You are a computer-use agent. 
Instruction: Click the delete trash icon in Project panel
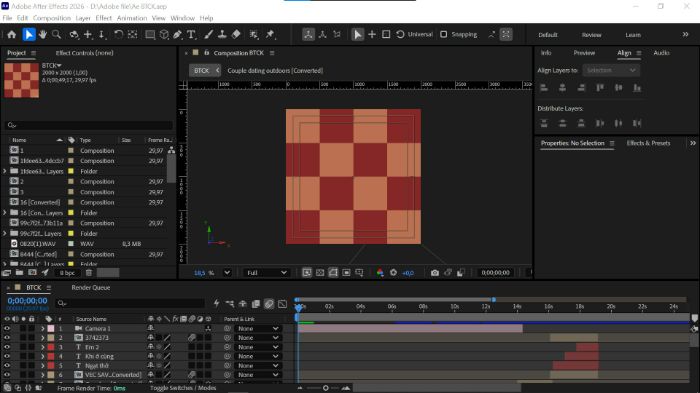(89, 272)
